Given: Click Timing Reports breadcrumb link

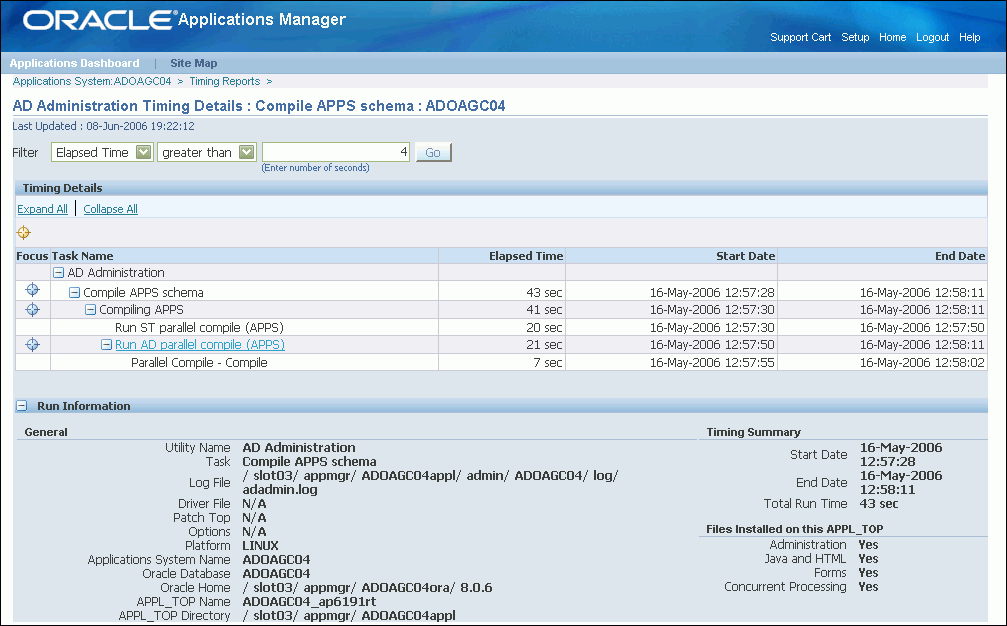Looking at the screenshot, I should (225, 81).
